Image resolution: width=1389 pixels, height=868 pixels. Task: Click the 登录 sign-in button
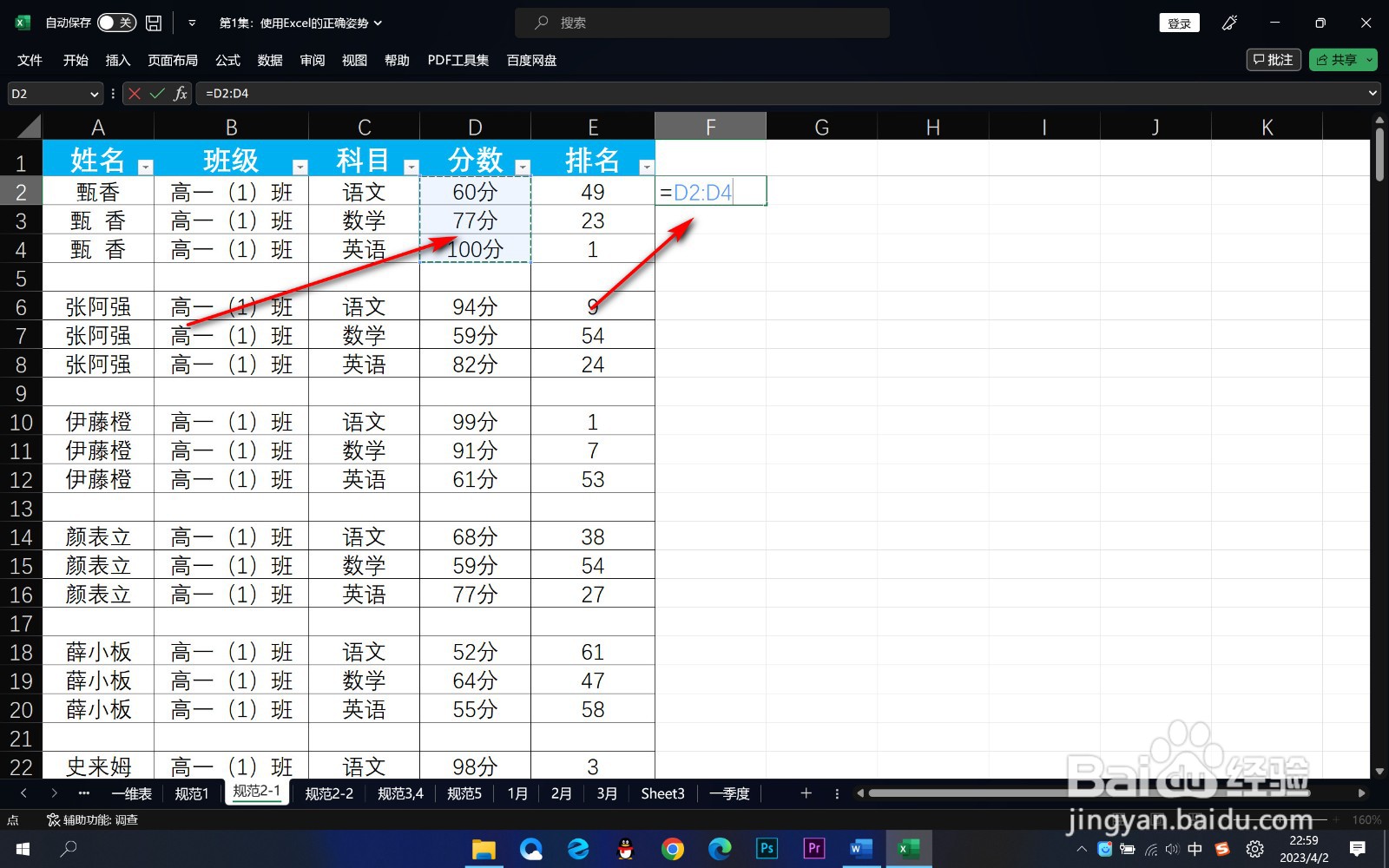point(1179,23)
